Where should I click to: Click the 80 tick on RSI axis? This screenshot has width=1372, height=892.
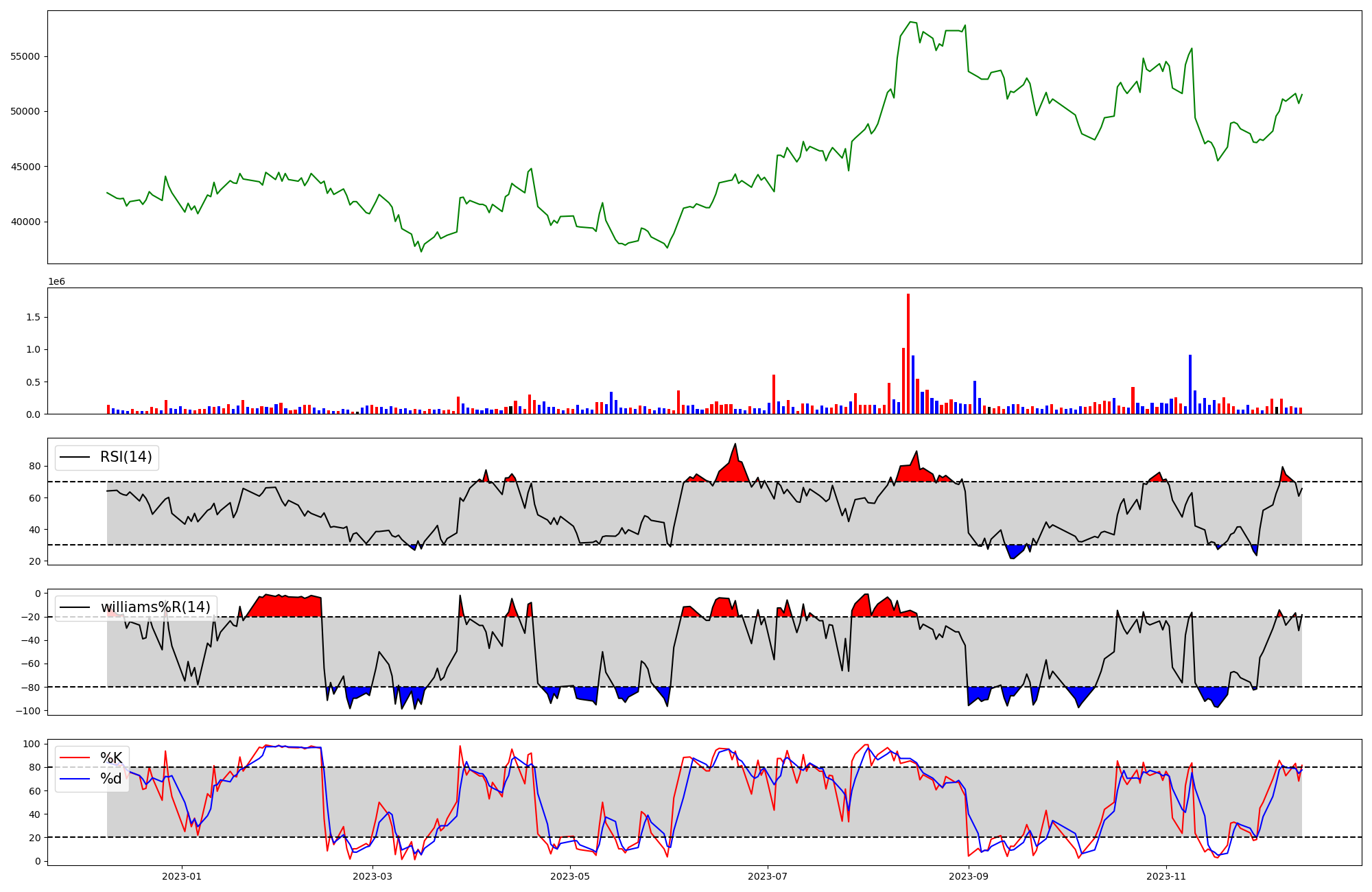point(35,467)
